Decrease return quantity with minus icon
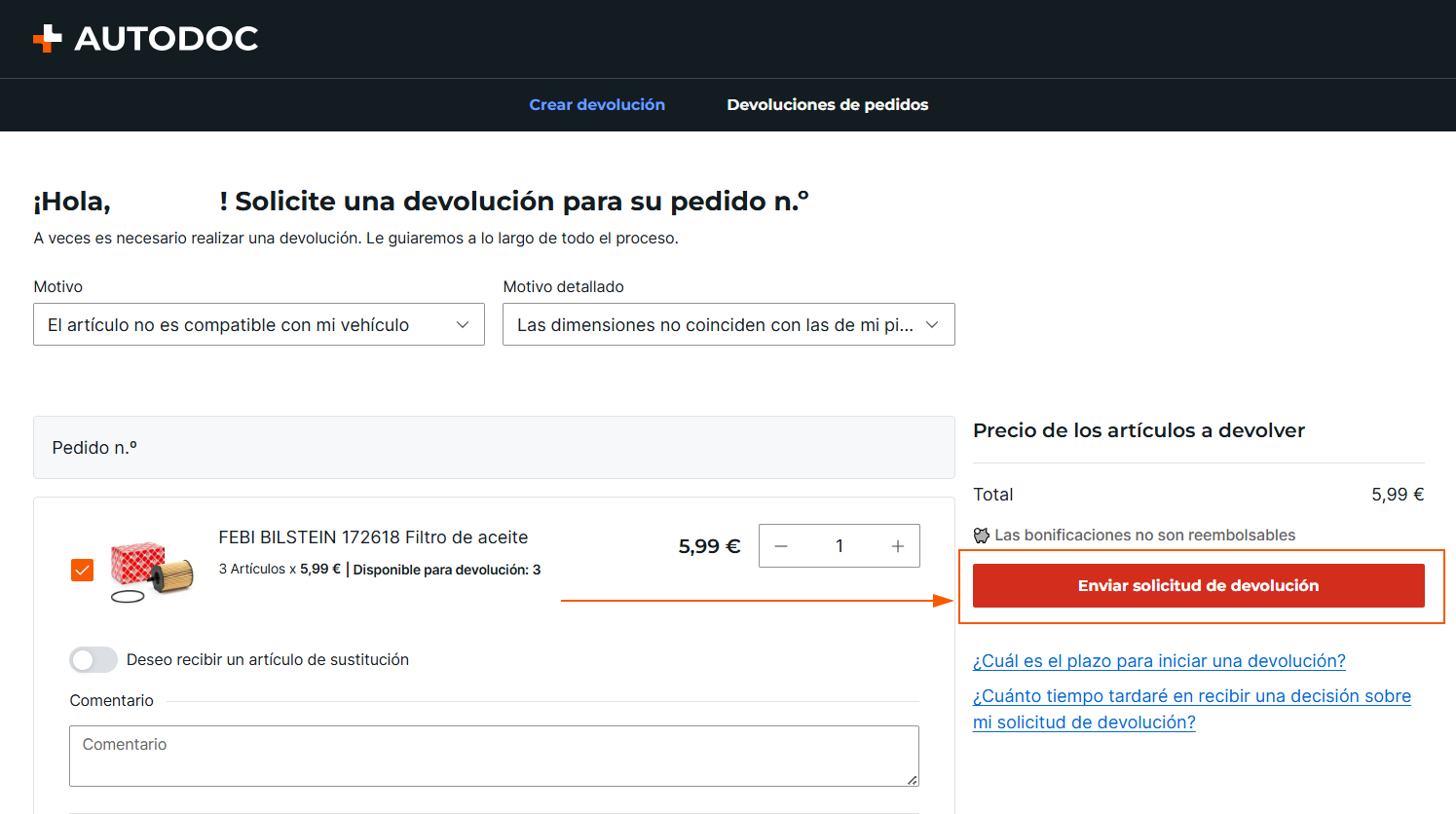 tap(781, 546)
